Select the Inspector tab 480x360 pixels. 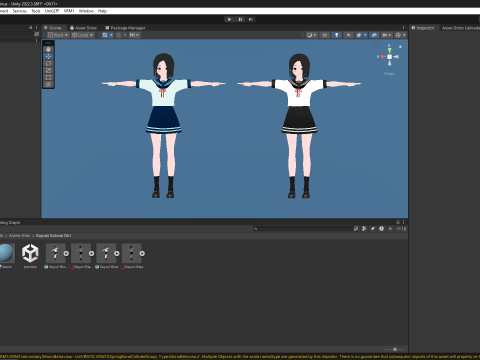pos(423,28)
